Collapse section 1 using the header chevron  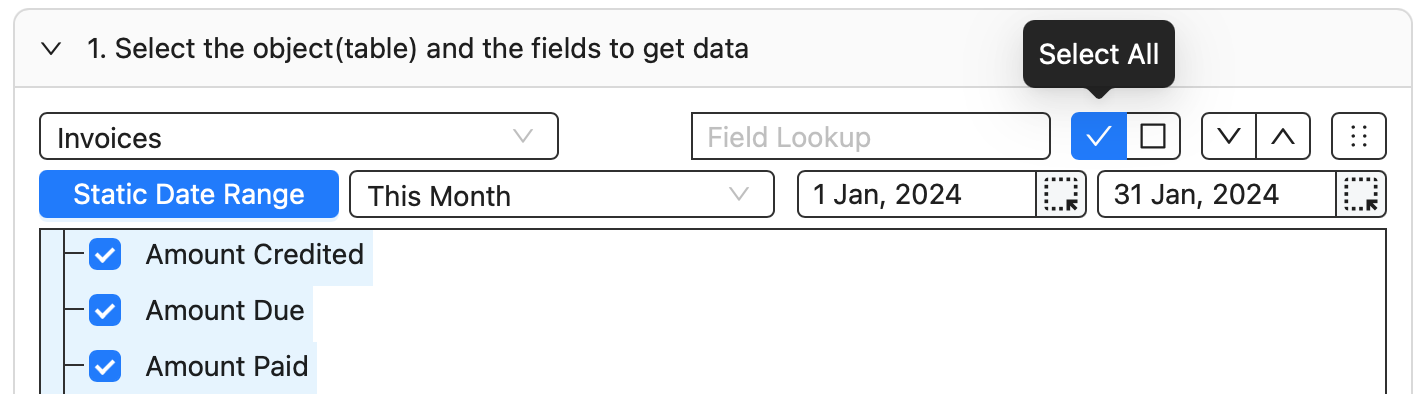click(x=53, y=48)
